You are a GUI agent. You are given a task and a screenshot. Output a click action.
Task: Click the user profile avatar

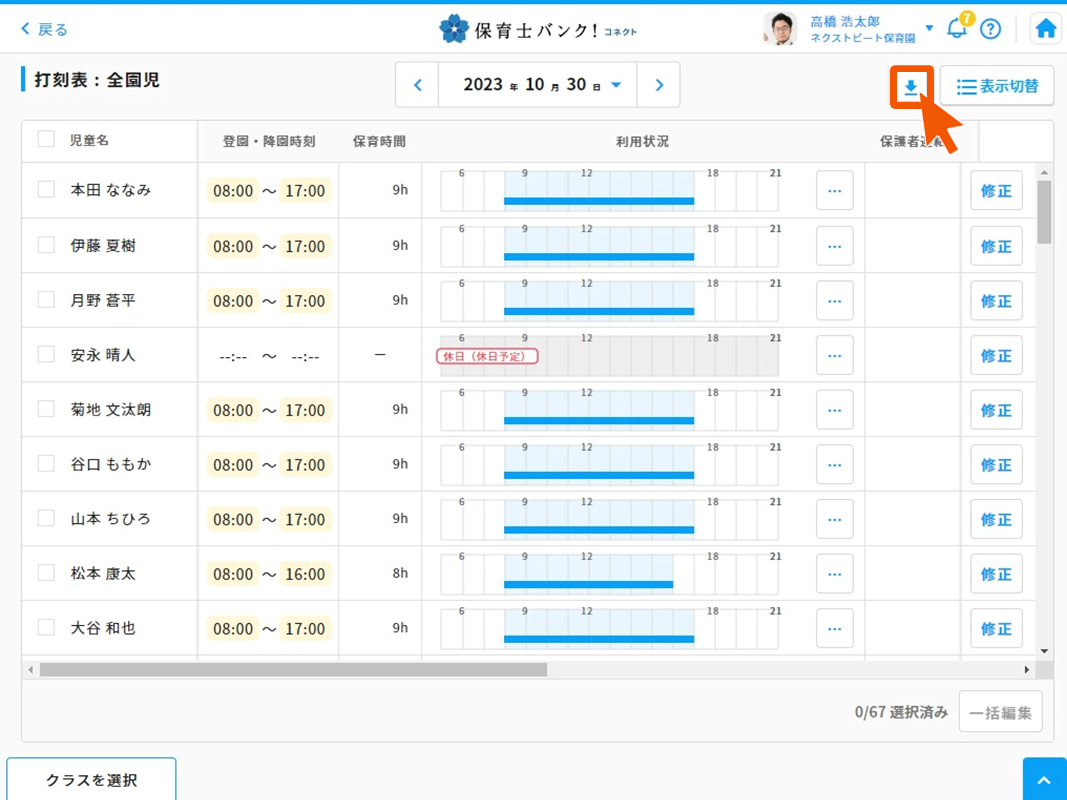pos(779,29)
